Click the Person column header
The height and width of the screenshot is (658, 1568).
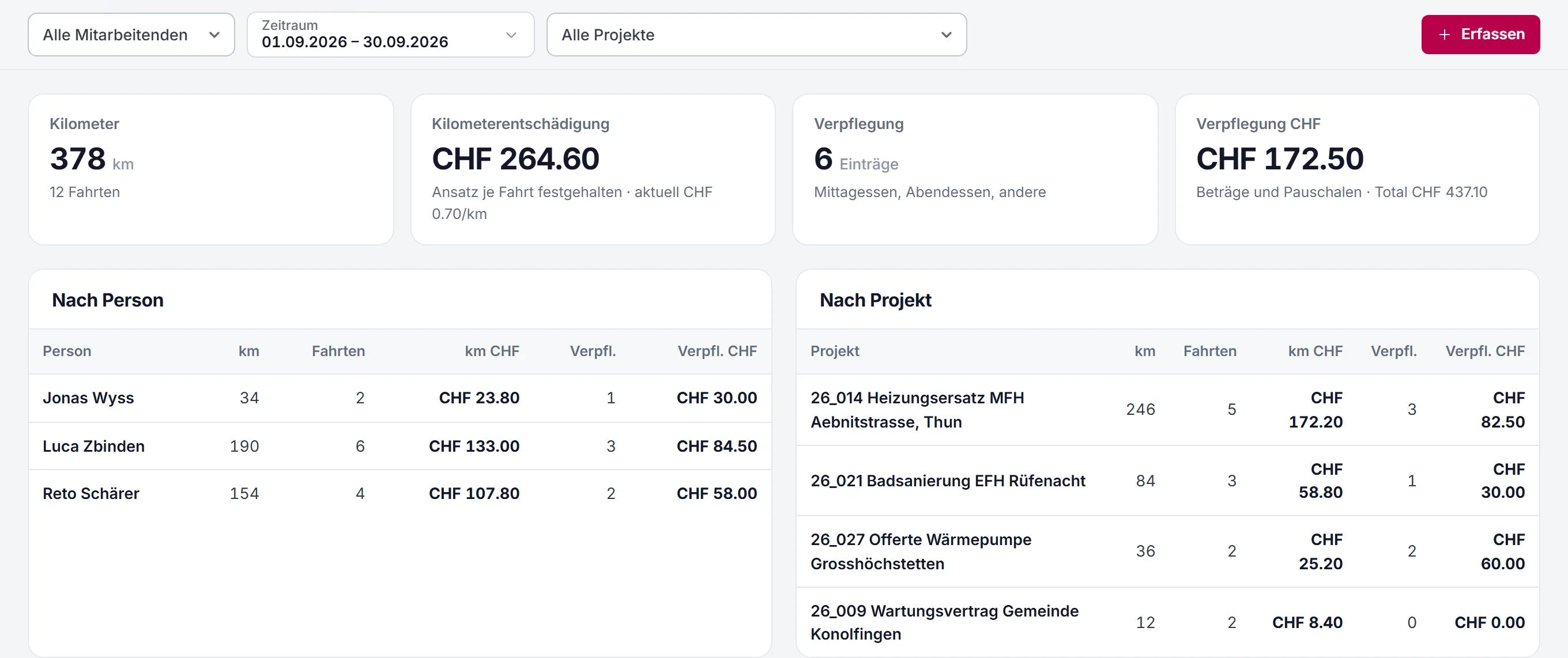(x=67, y=351)
